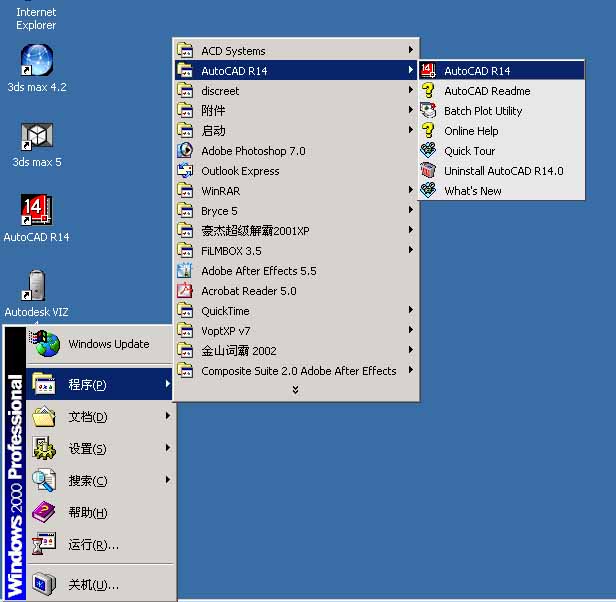Launch Adobe Photoshop 7.0 from menu text
Screen dimensions: 616x602
(x=253, y=151)
